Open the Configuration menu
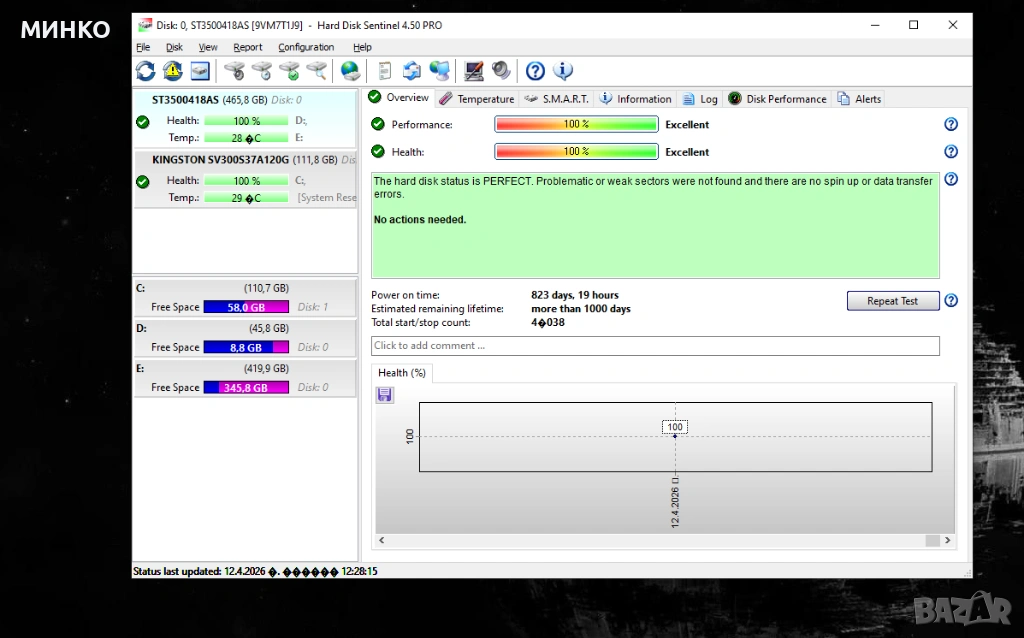This screenshot has width=1024, height=638. [306, 47]
